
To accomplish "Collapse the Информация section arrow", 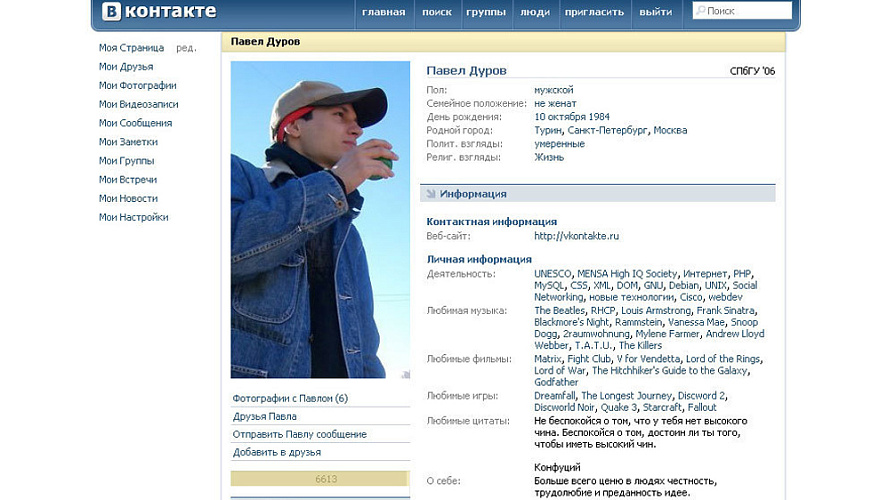I will pos(431,194).
